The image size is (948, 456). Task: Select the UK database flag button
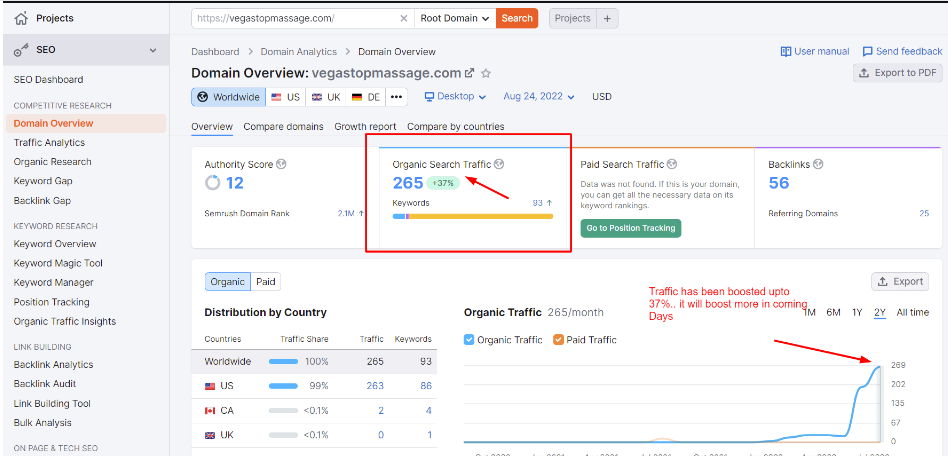click(x=326, y=97)
